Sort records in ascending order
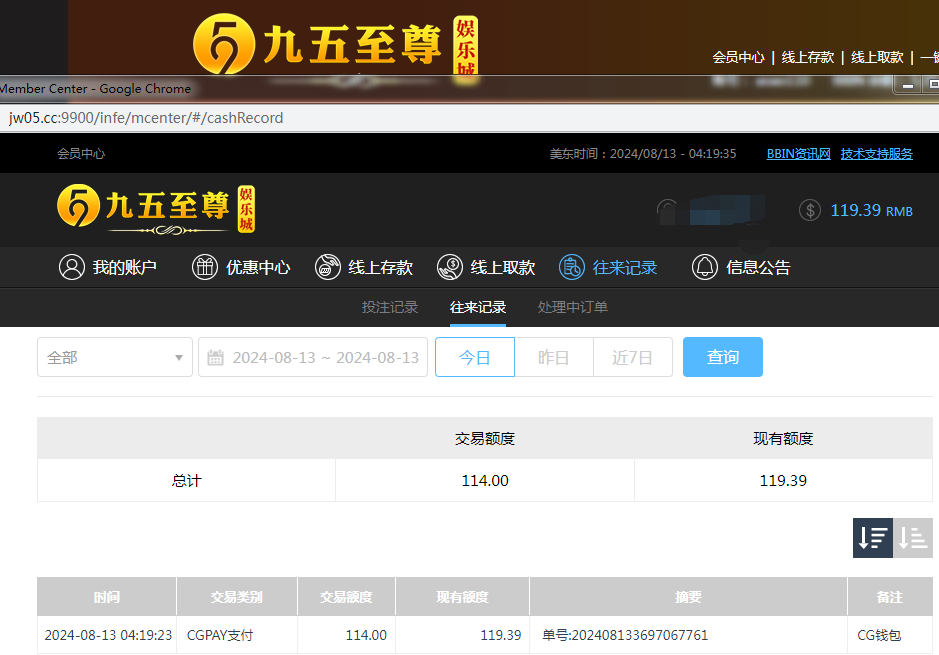Viewport: 939px width, 655px height. (x=913, y=538)
